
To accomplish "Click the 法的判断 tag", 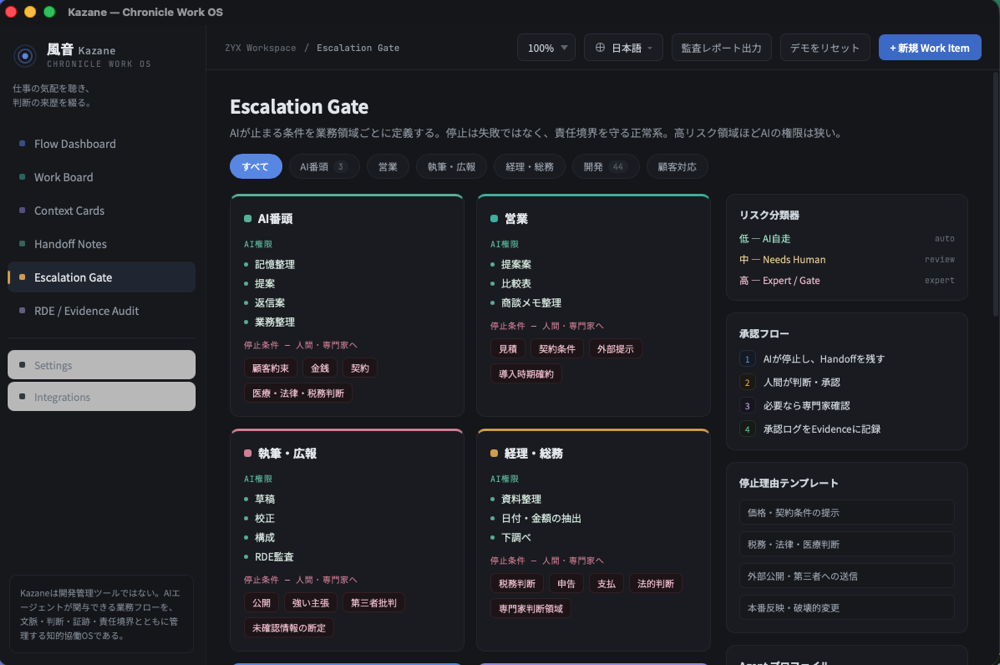I will pos(656,583).
